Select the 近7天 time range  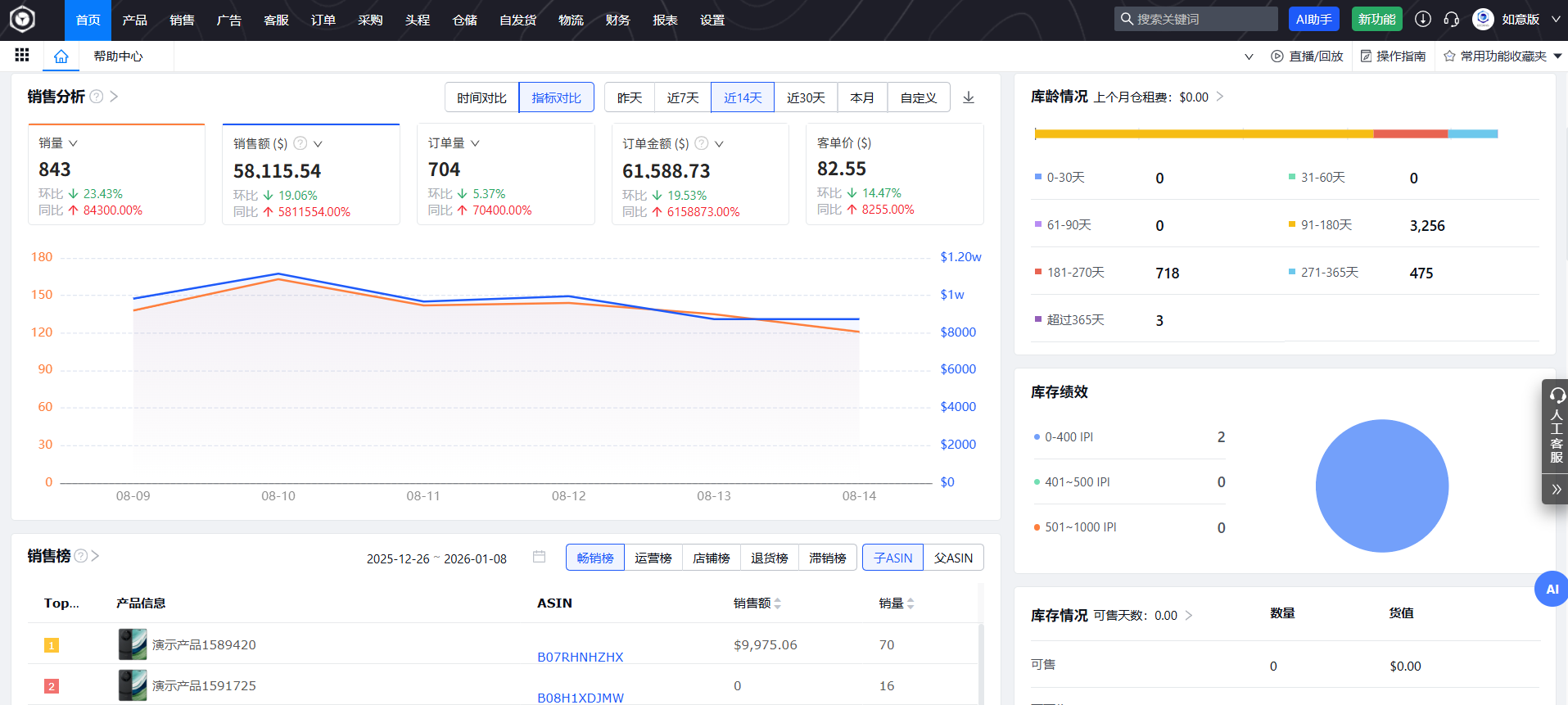[682, 97]
